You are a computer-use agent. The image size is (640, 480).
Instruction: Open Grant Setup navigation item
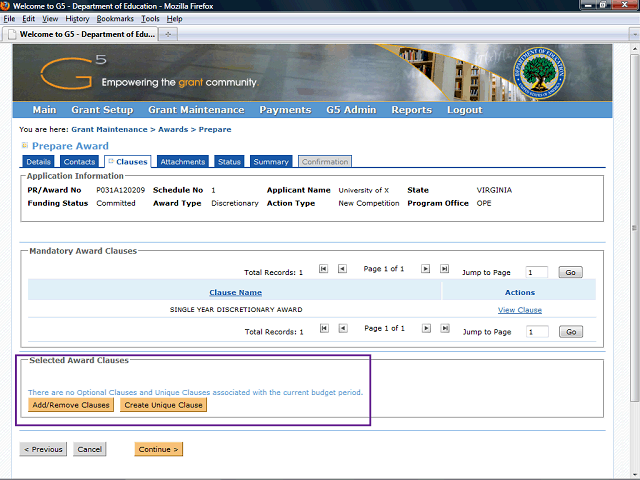click(102, 110)
